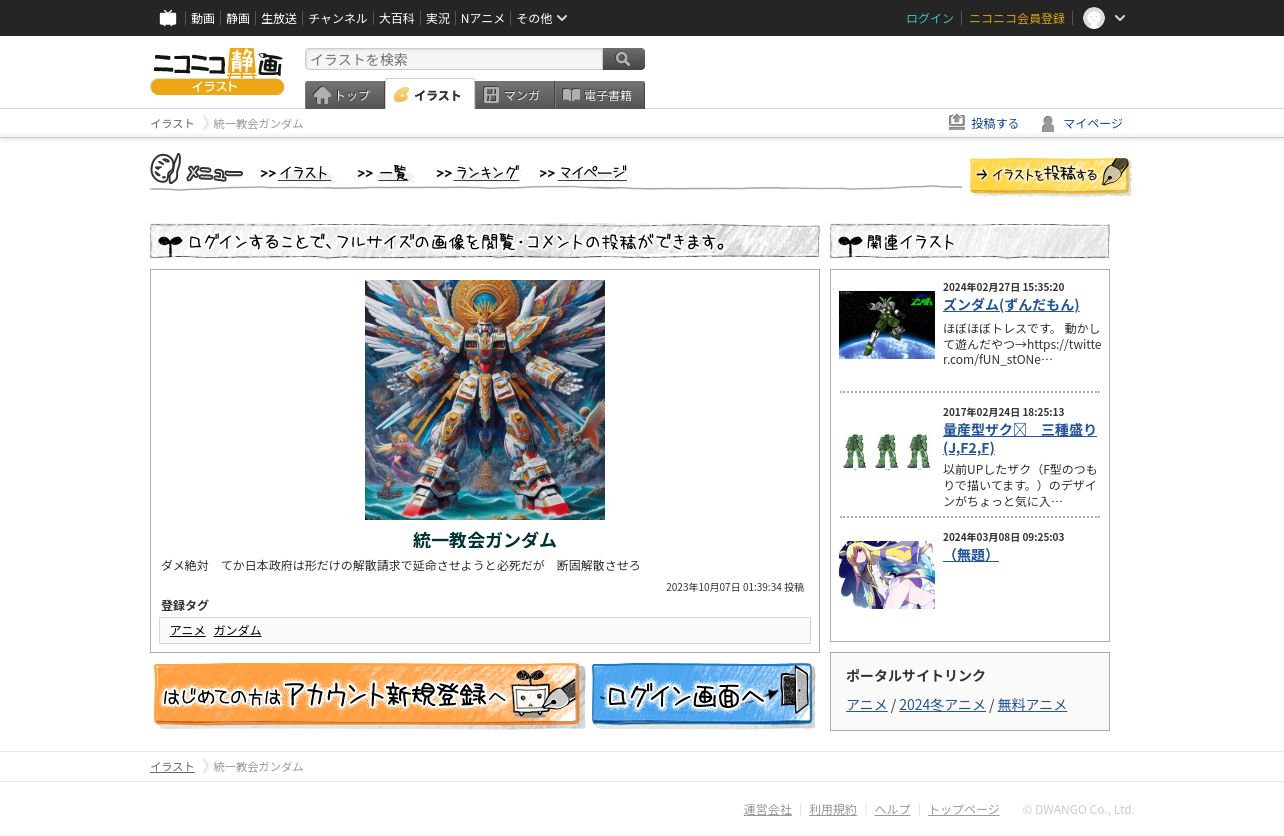This screenshot has width=1284, height=836.
Task: Click アカウント新規登録へ orange button
Action: 369,695
